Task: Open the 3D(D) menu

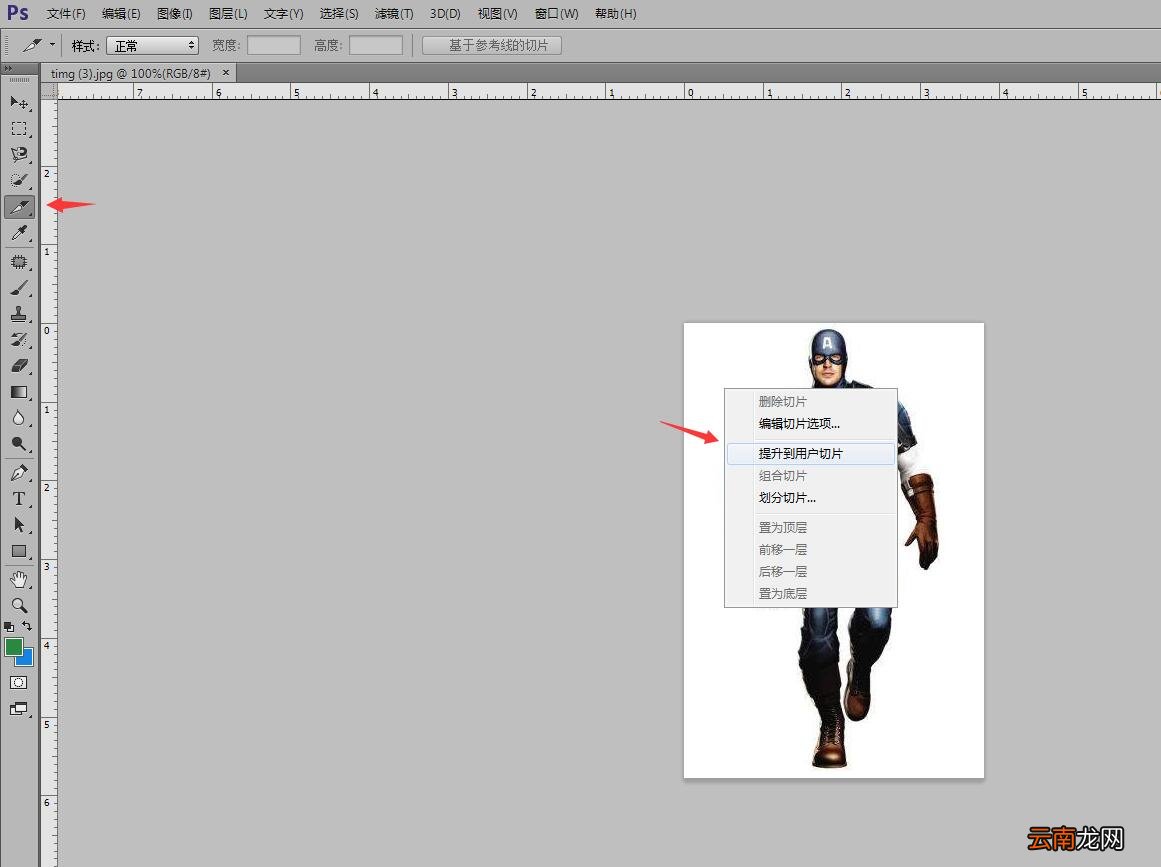Action: 445,14
